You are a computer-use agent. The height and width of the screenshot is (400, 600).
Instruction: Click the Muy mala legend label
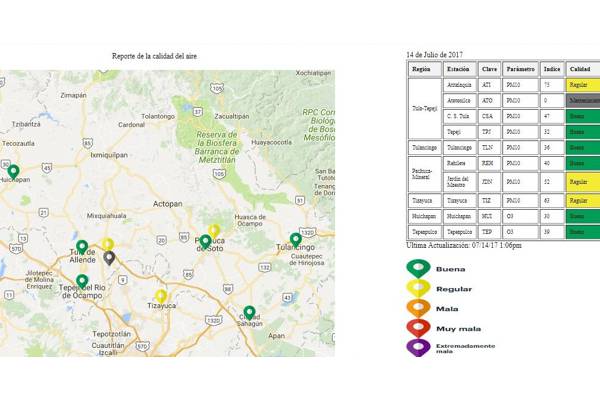point(458,329)
